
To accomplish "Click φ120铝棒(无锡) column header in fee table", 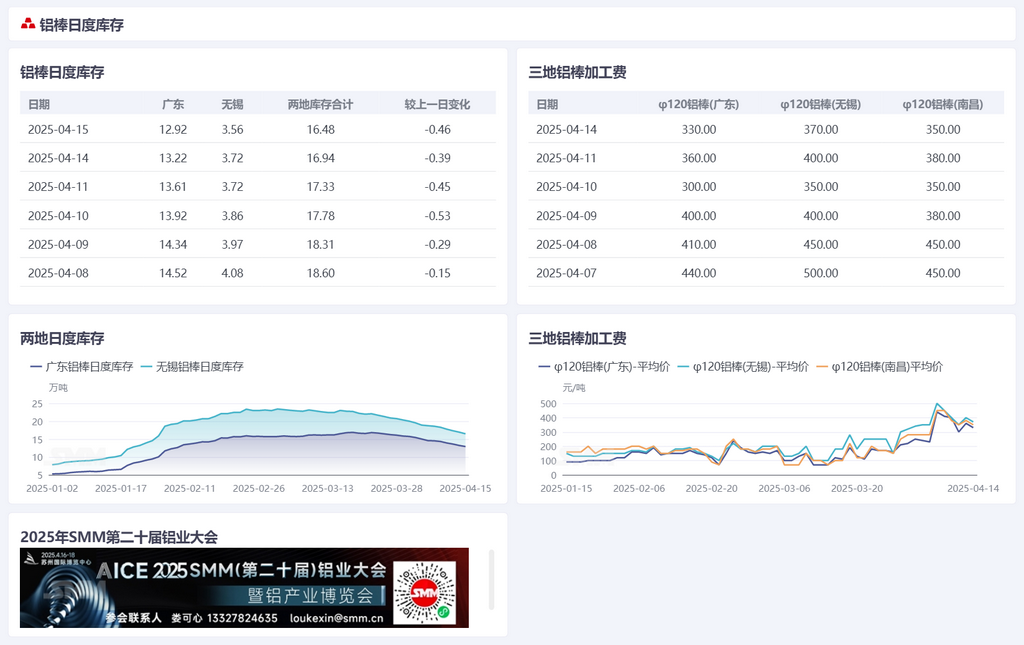I will 820,104.
